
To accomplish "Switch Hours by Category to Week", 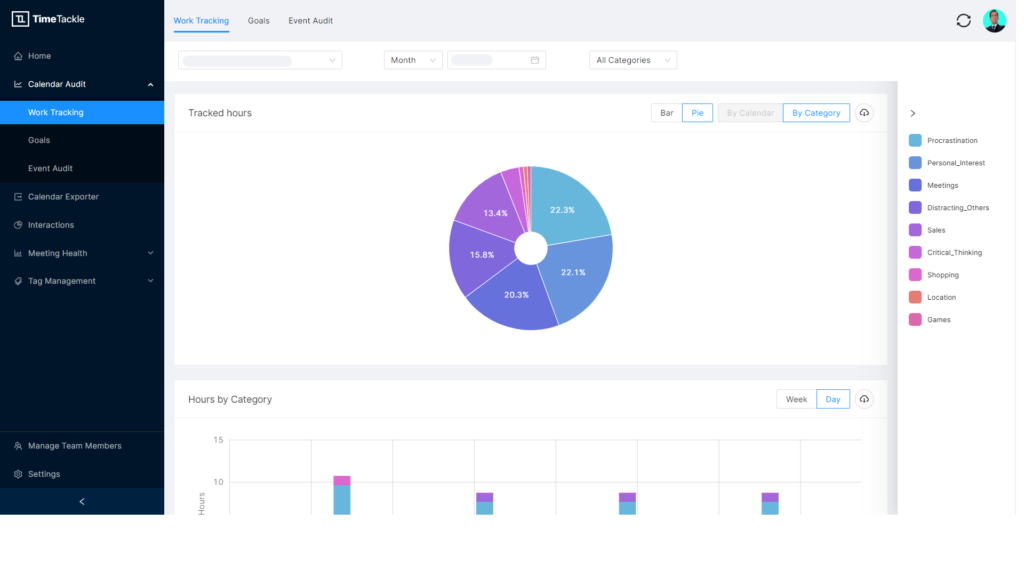I will (796, 399).
